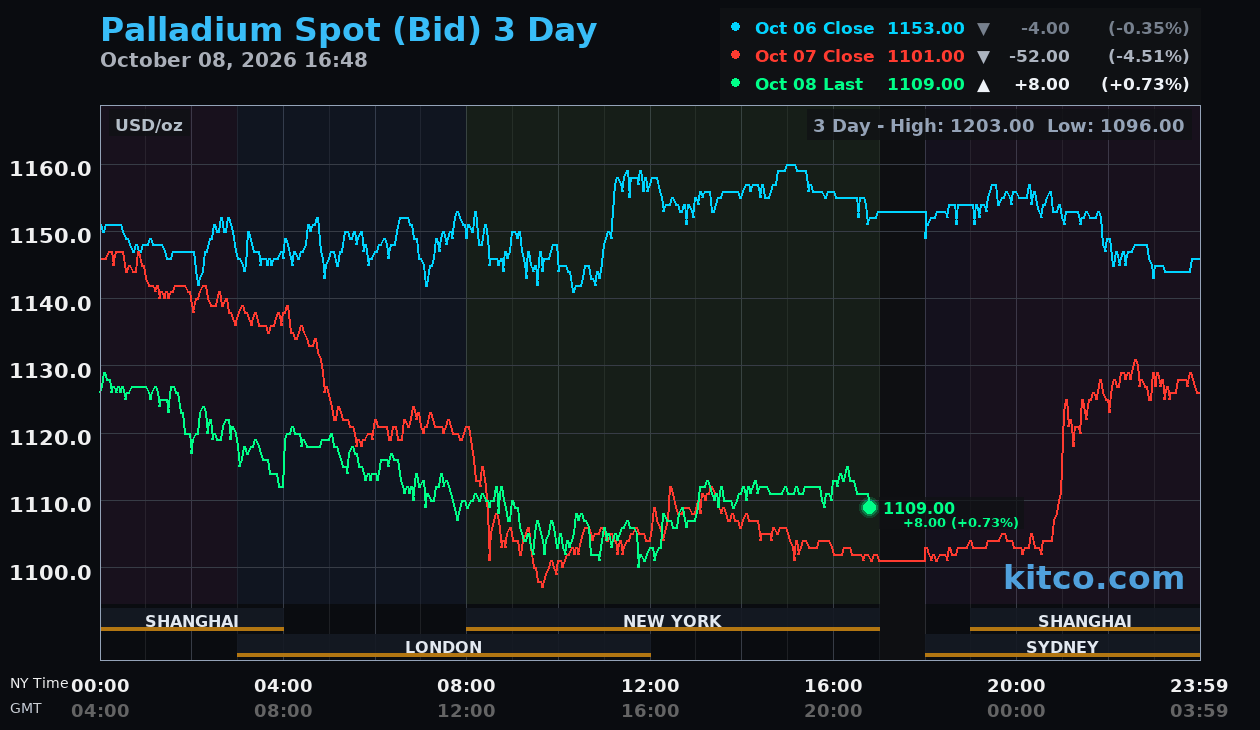Click the 1160.0 axis label
The width and height of the screenshot is (1260, 730).
click(51, 168)
